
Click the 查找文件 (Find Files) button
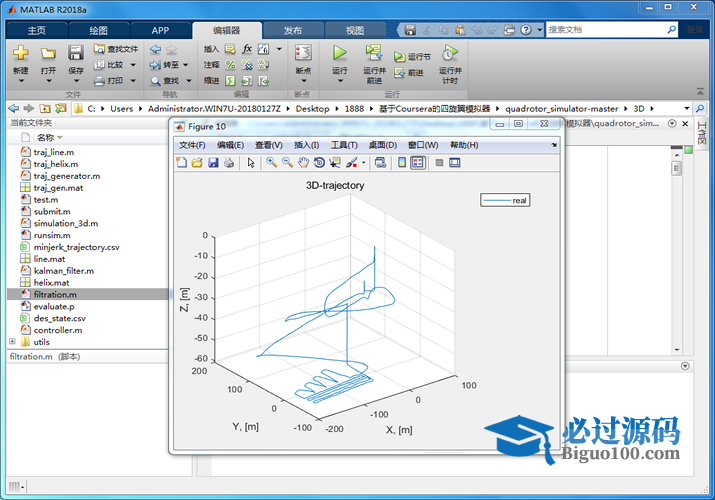pos(116,49)
